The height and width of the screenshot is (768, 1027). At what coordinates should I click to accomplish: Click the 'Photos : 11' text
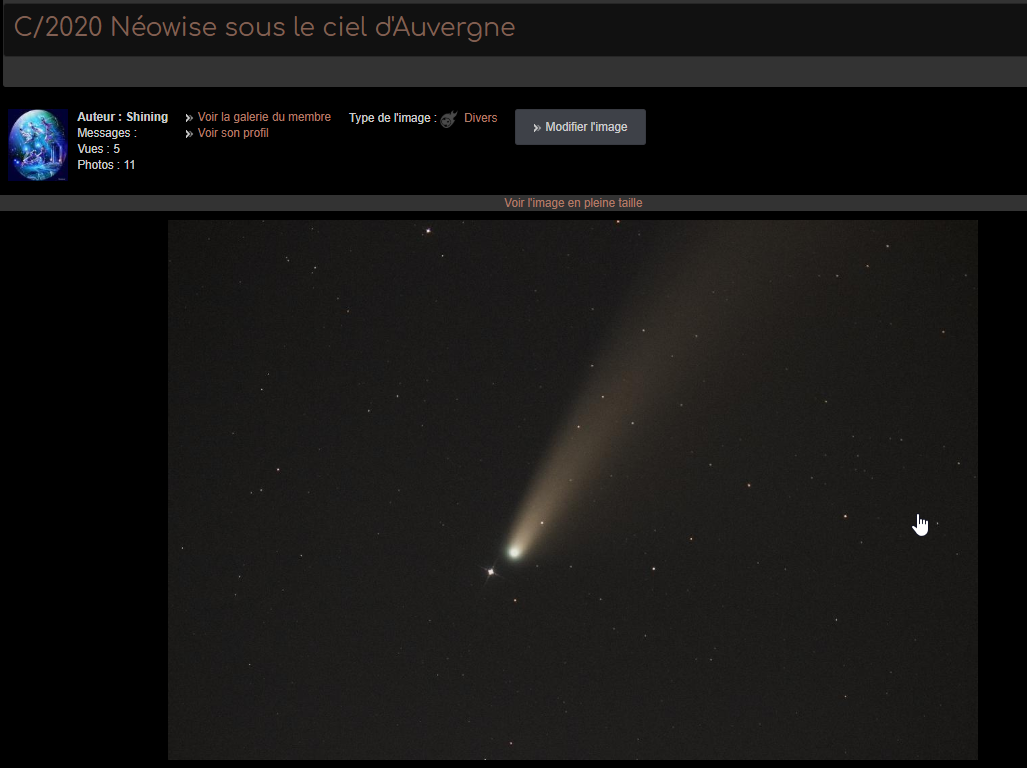[x=106, y=165]
